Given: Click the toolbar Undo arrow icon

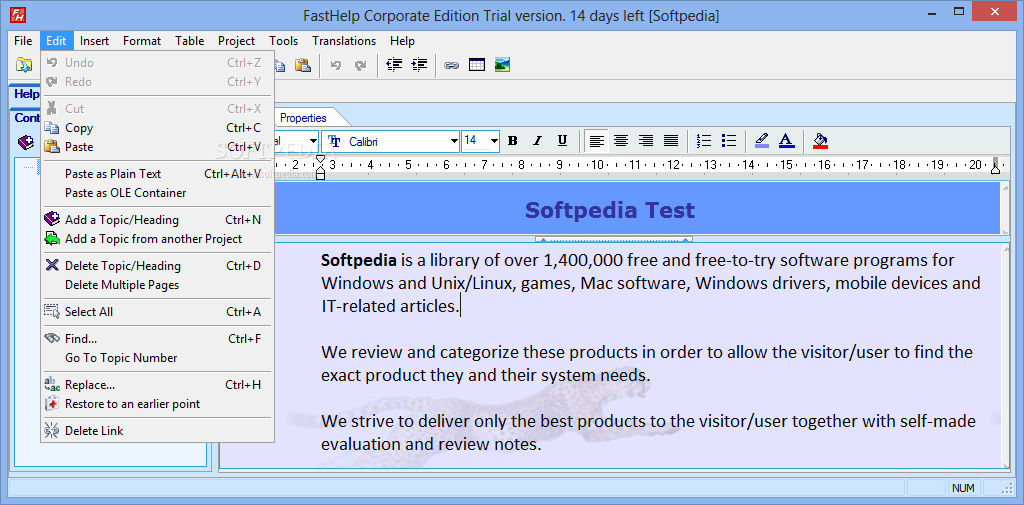Looking at the screenshot, I should pyautogui.click(x=336, y=65).
